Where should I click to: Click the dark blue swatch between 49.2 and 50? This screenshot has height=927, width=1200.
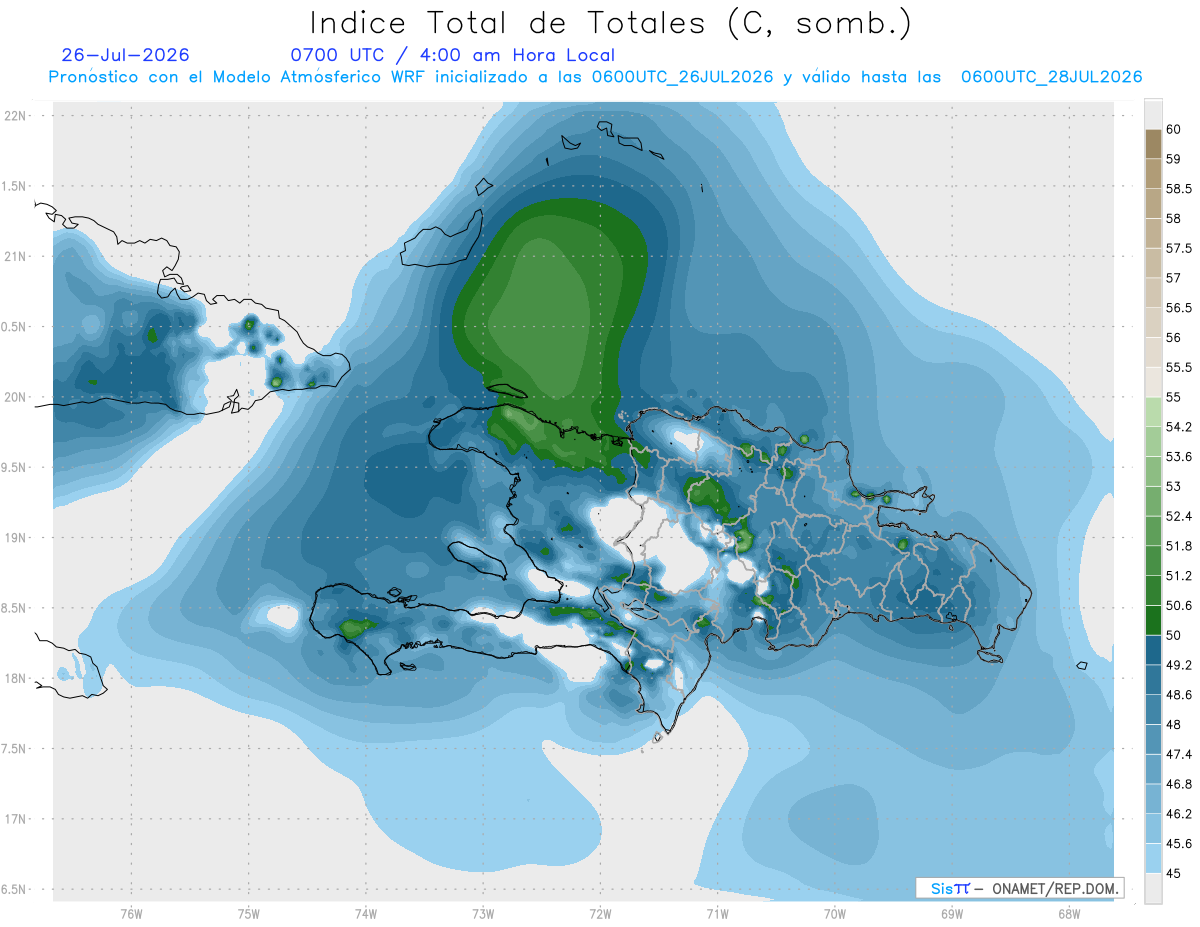click(1153, 650)
